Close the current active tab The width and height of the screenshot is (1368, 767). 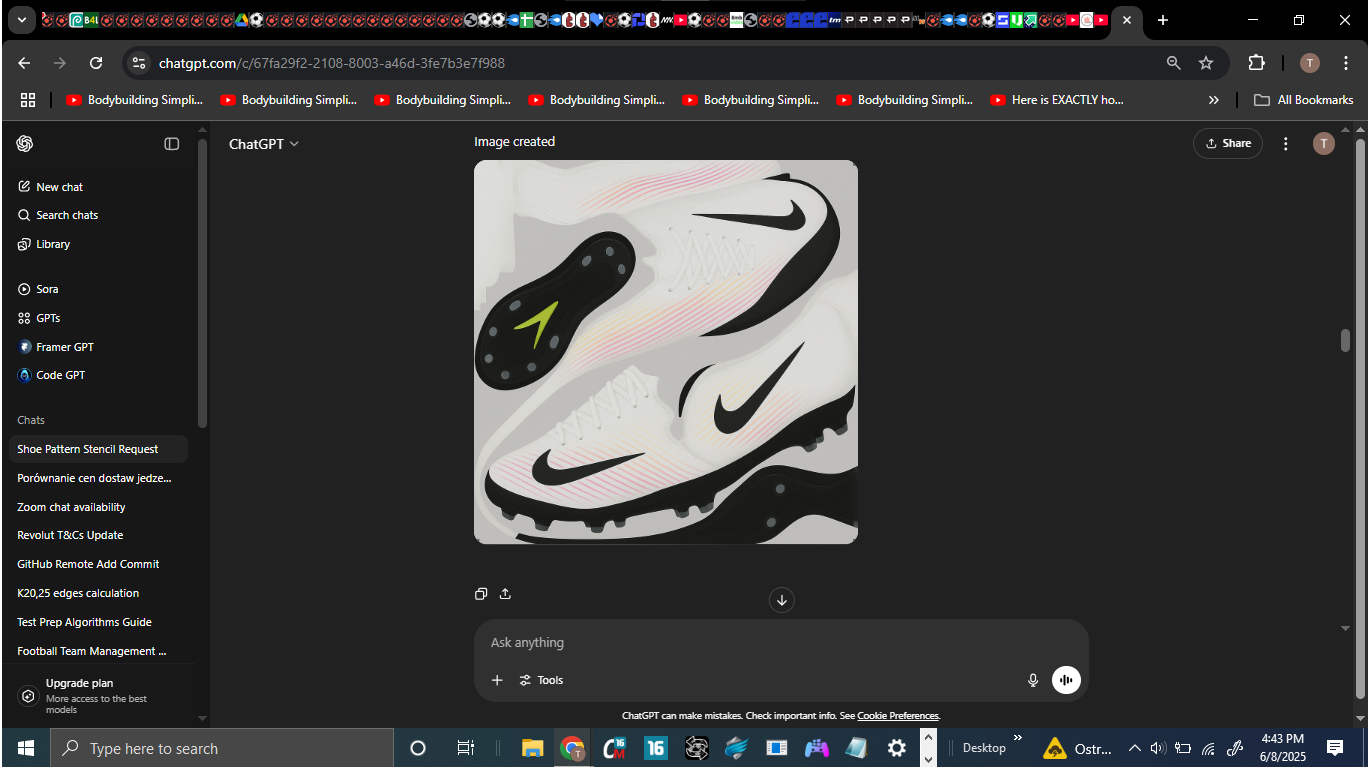pyautogui.click(x=1127, y=20)
